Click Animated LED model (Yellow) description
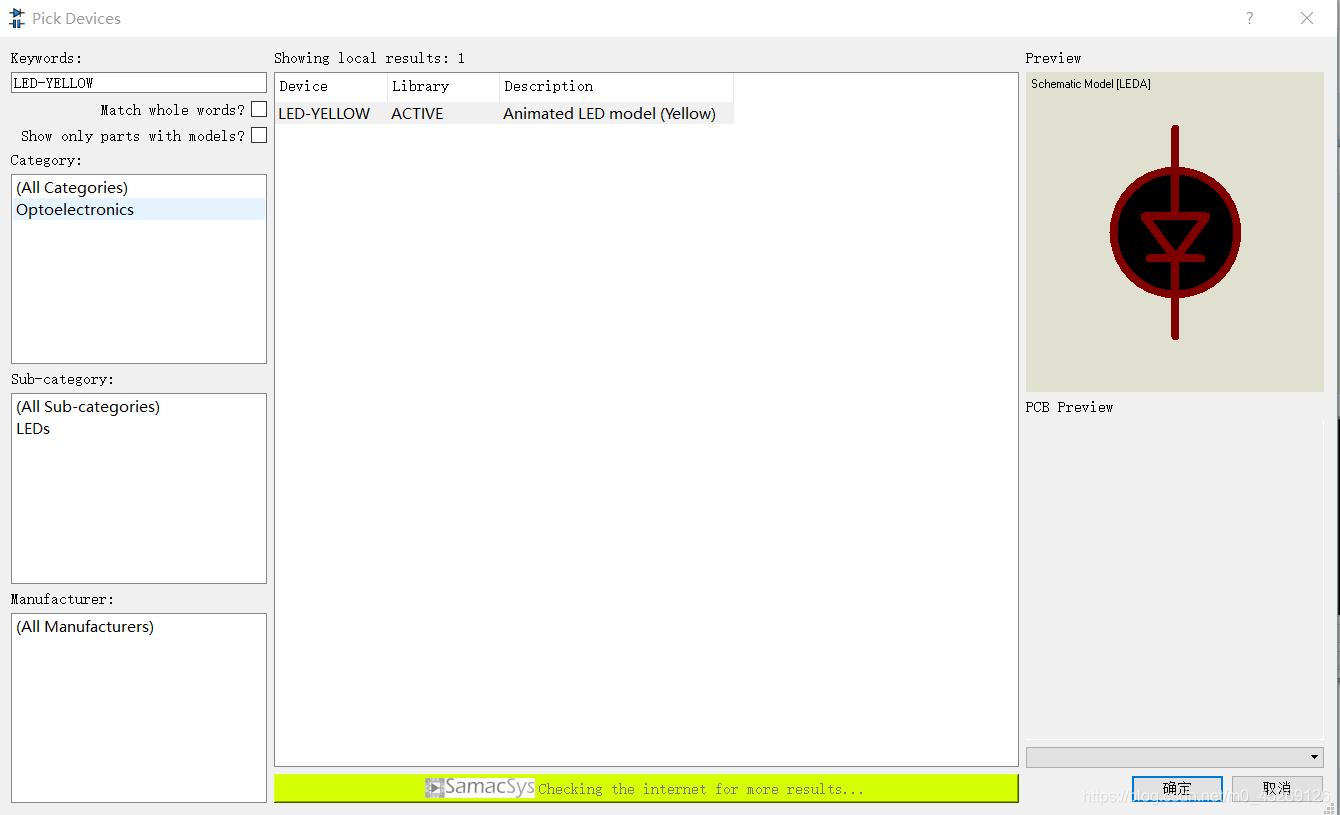 (x=609, y=113)
